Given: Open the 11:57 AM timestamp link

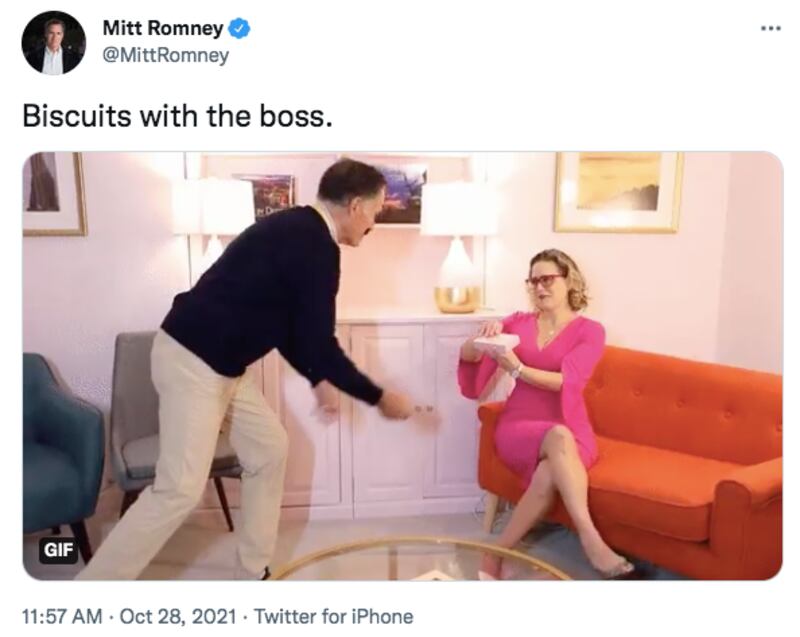Looking at the screenshot, I should tap(62, 616).
